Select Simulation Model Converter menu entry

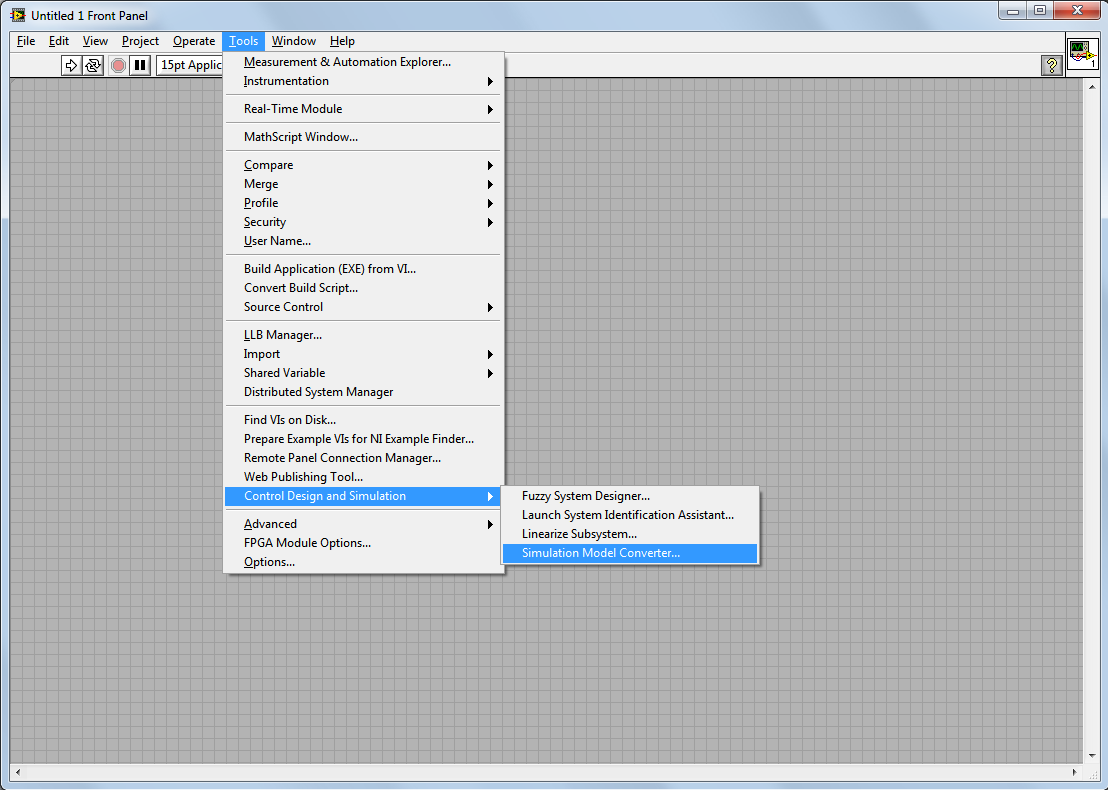coord(600,553)
